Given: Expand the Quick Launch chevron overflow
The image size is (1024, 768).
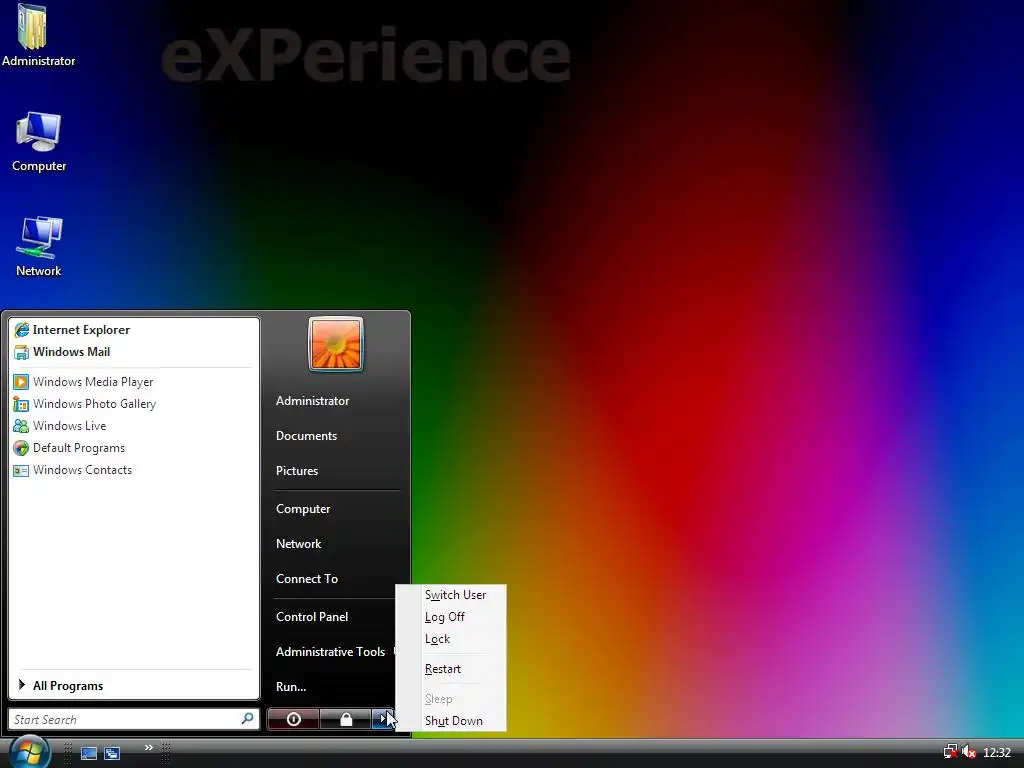Looking at the screenshot, I should click(x=149, y=747).
